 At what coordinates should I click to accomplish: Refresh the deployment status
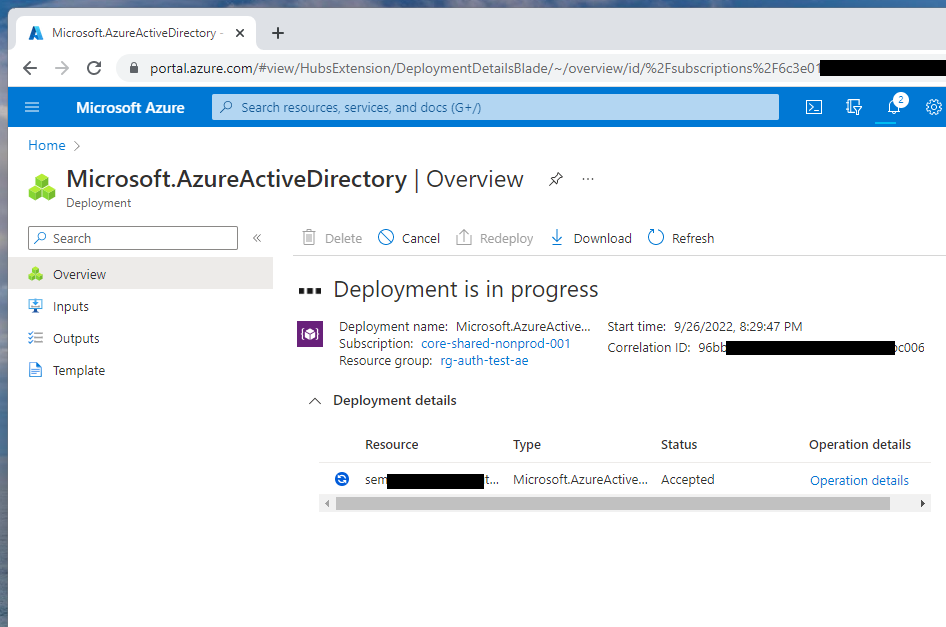point(681,238)
